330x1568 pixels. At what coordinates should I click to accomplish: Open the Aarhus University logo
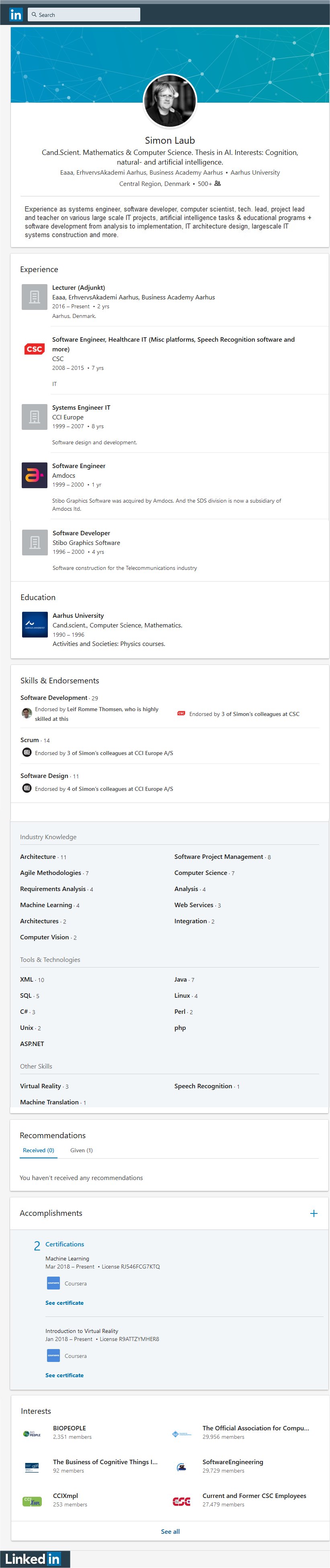point(35,625)
